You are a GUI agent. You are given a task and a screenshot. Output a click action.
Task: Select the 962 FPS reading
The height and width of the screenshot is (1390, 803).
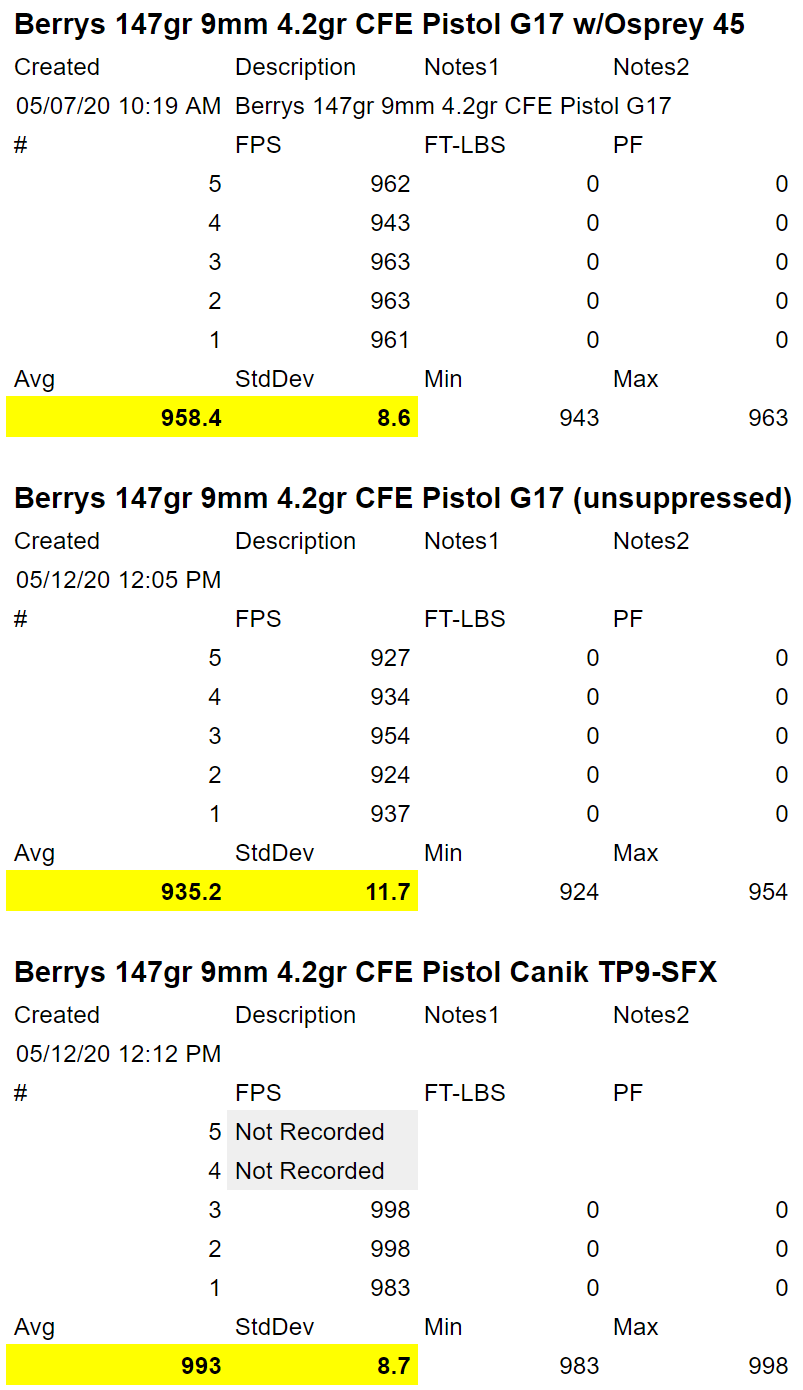390,184
